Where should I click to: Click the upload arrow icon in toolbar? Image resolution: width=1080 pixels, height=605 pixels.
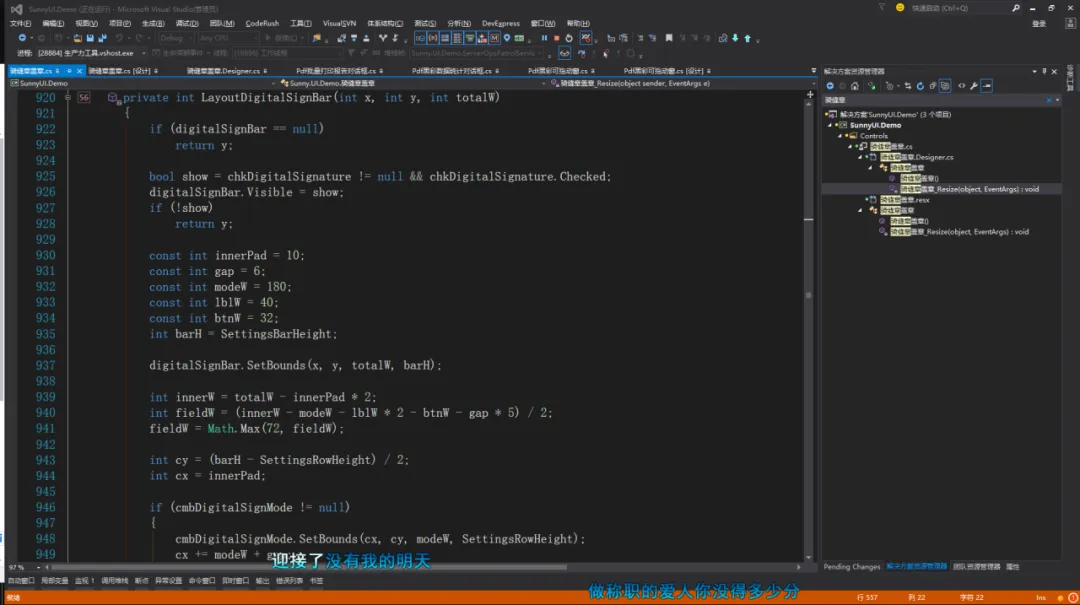(x=747, y=38)
